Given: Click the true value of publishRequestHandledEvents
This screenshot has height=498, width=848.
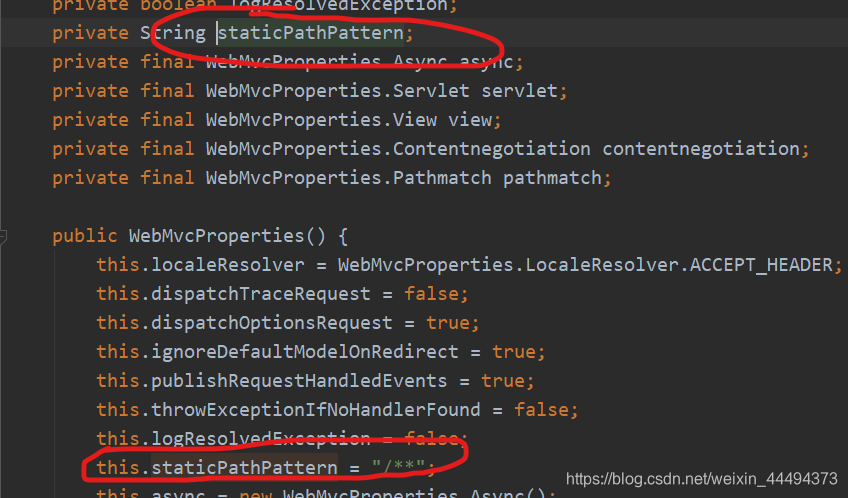Looking at the screenshot, I should (502, 381).
